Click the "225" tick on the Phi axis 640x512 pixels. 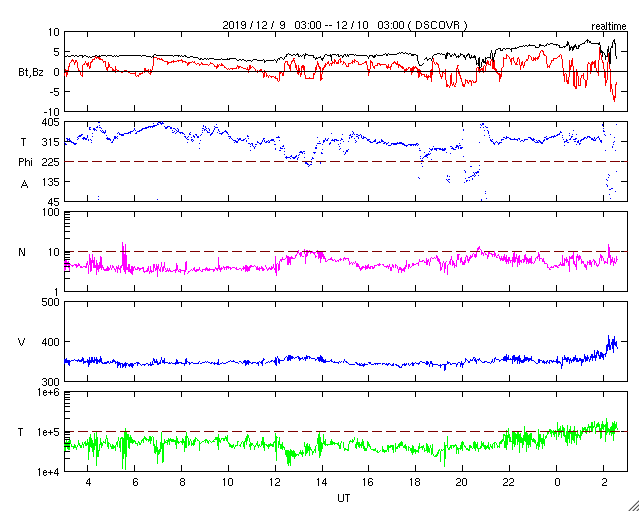(x=51, y=162)
